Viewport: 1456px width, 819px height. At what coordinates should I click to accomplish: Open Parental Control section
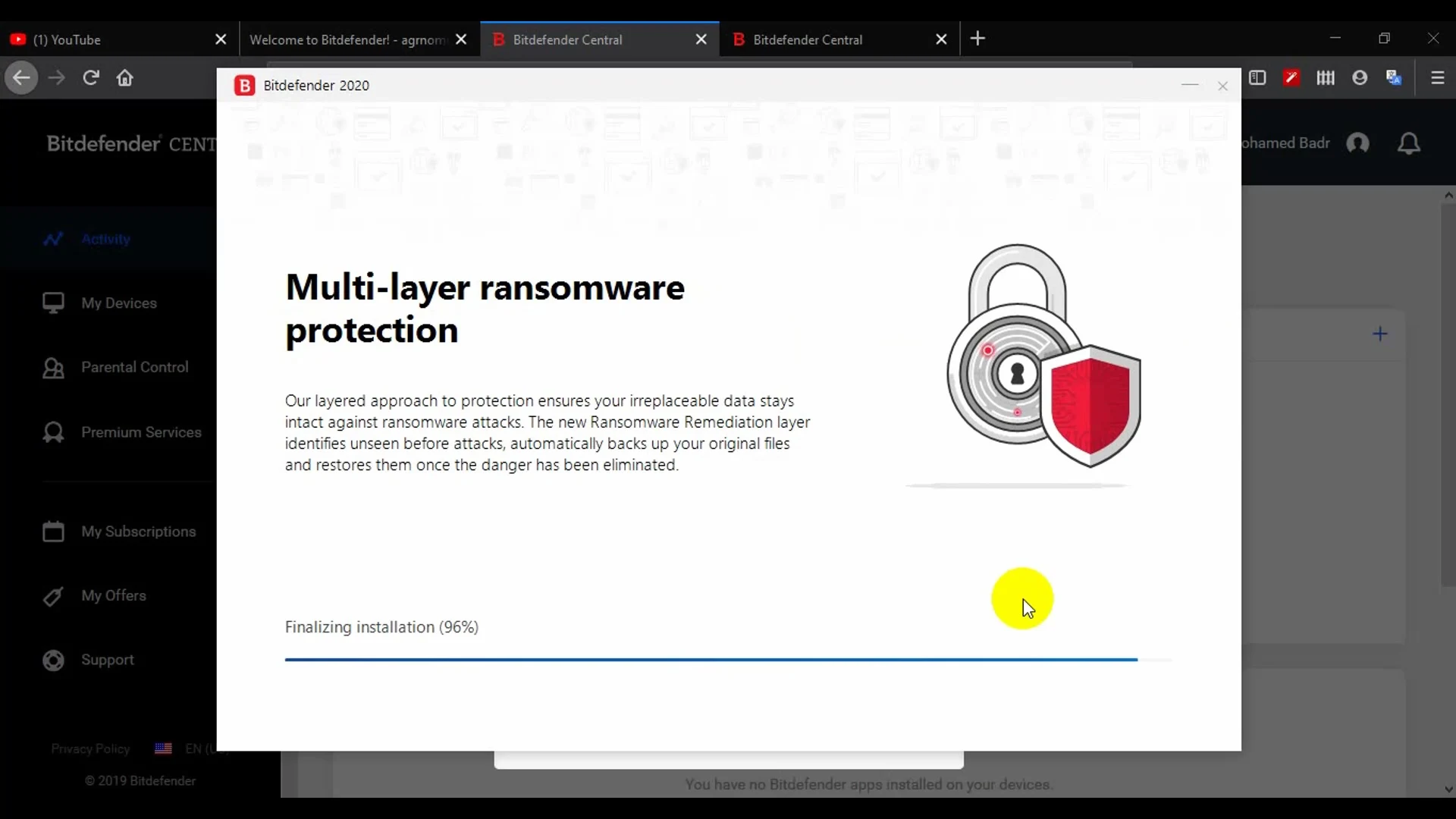135,367
